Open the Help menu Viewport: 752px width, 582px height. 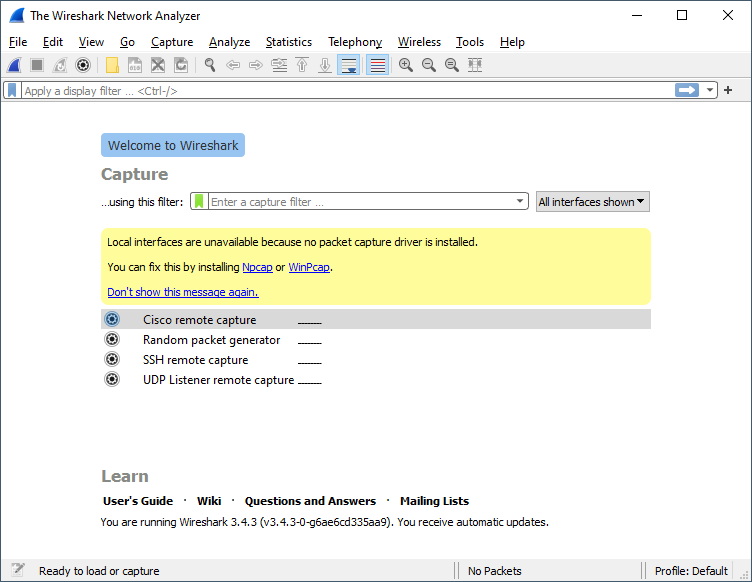pyautogui.click(x=512, y=42)
